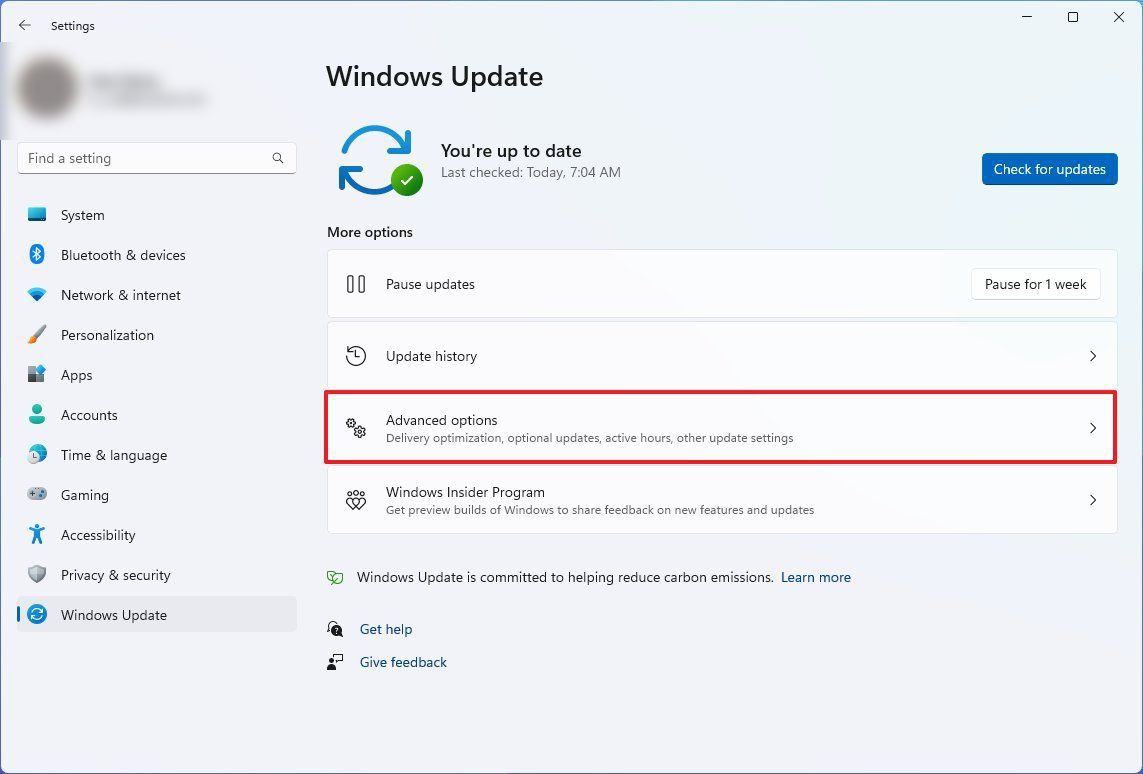The width and height of the screenshot is (1143, 774).
Task: Click the Time & language globe icon
Action: pyautogui.click(x=36, y=455)
